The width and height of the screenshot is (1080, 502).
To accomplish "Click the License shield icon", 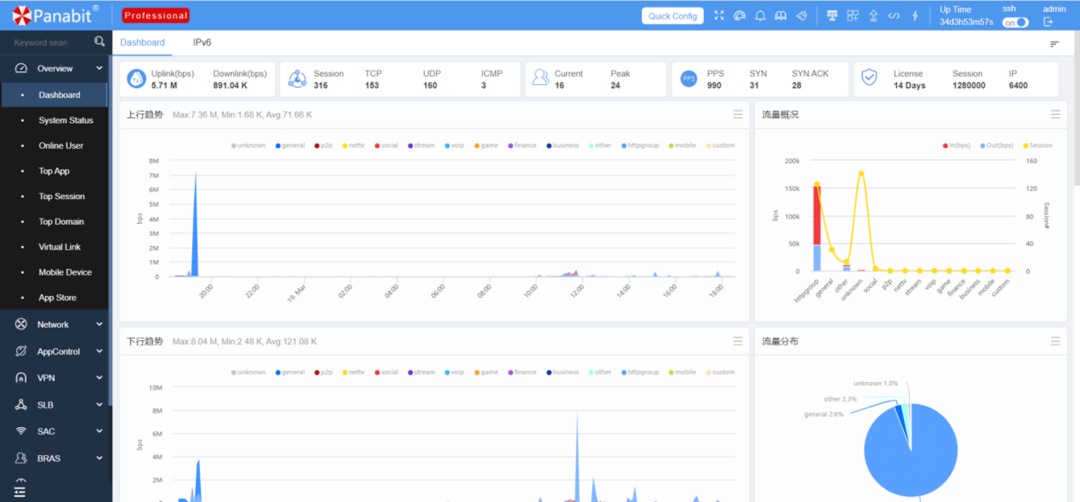I will click(869, 78).
